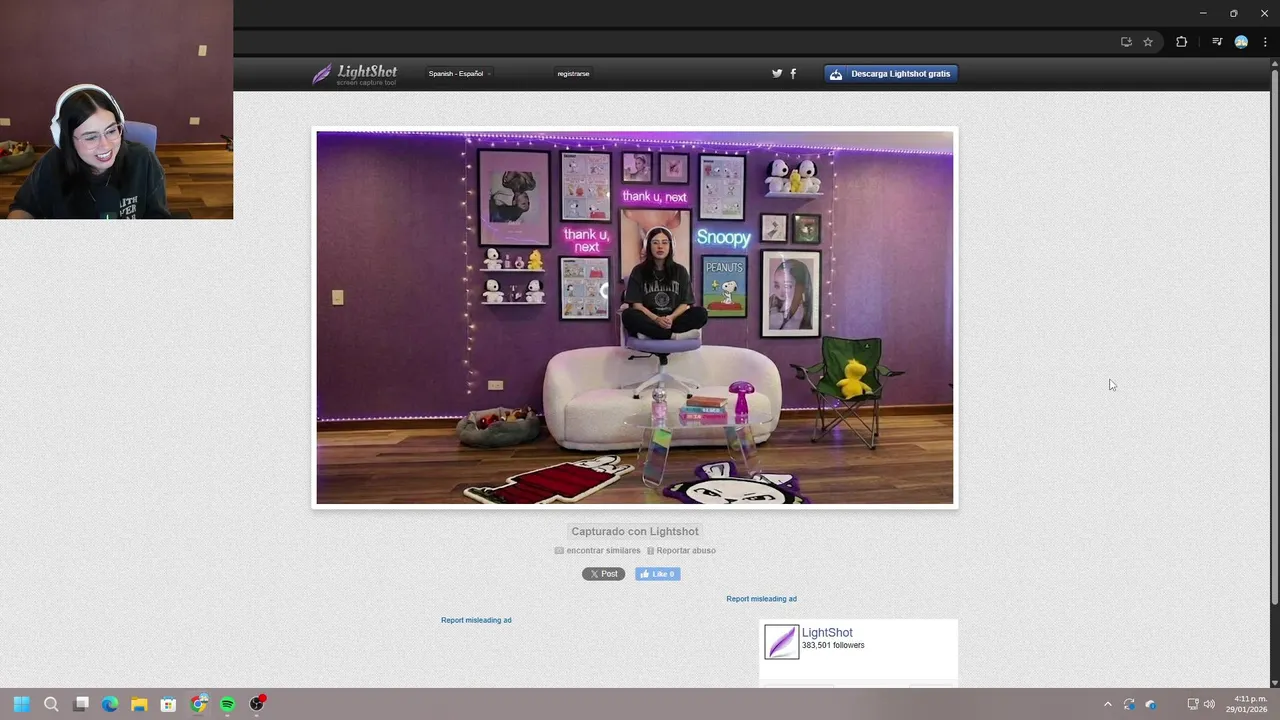
Task: Click Report misleading ad above LightShot widget
Action: pyautogui.click(x=761, y=599)
